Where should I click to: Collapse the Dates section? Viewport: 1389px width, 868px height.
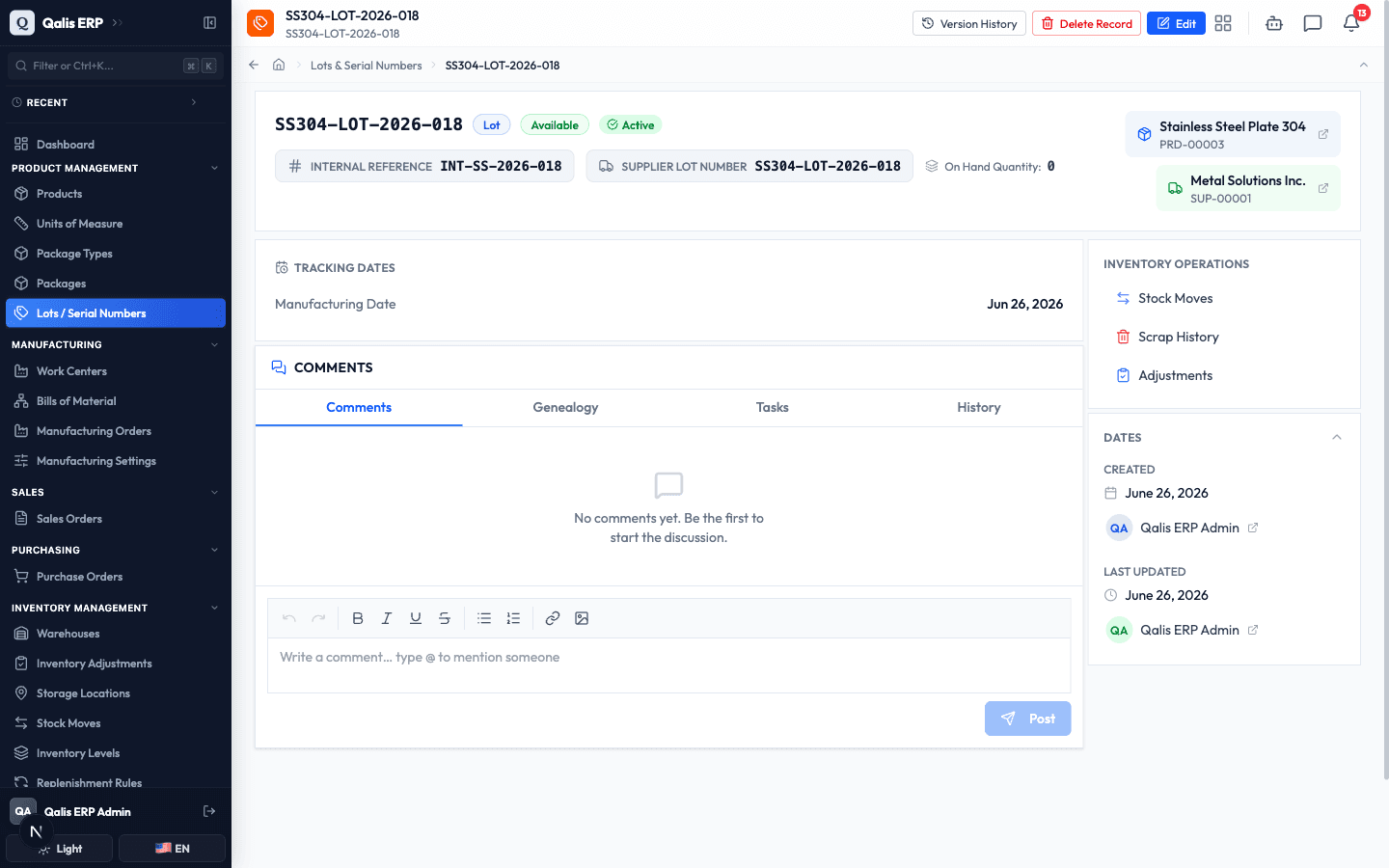click(x=1337, y=437)
